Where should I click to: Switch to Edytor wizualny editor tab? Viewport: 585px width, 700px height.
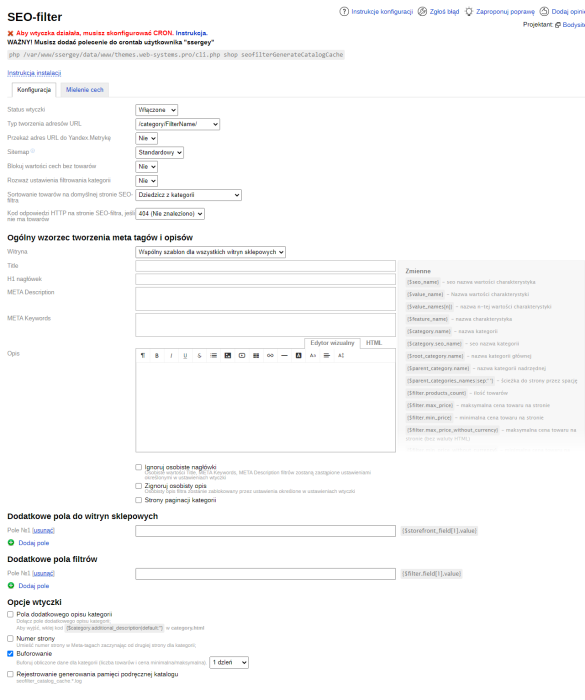point(332,343)
